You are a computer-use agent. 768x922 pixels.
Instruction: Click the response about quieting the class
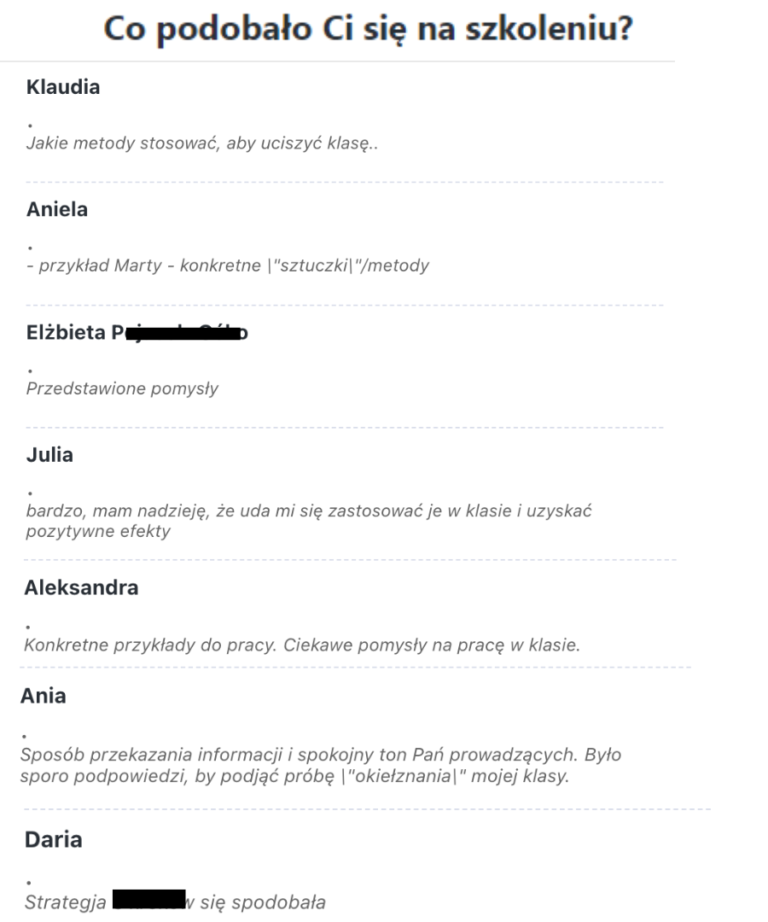[x=201, y=143]
